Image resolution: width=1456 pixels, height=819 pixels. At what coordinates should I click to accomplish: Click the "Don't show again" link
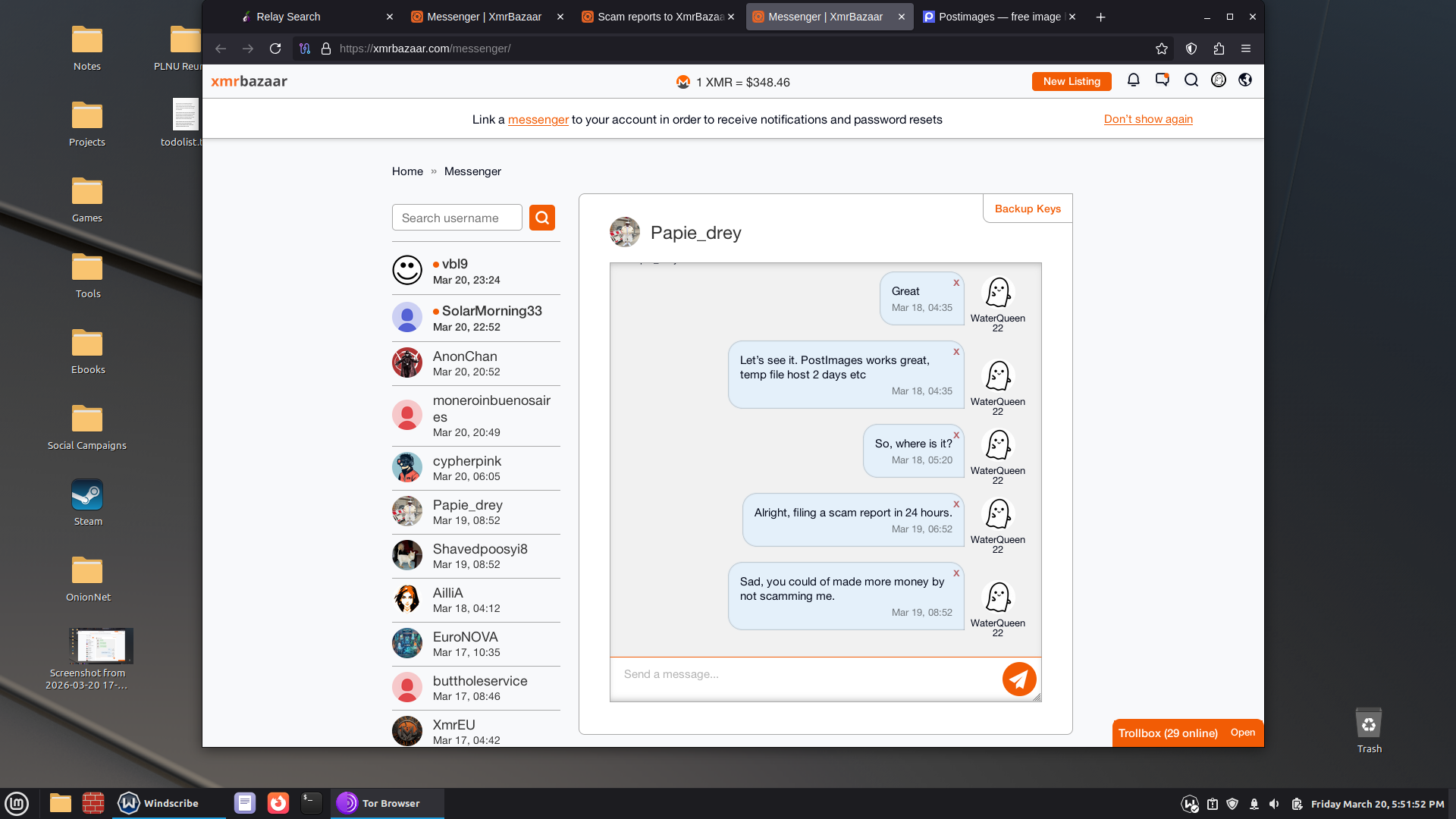click(1147, 119)
